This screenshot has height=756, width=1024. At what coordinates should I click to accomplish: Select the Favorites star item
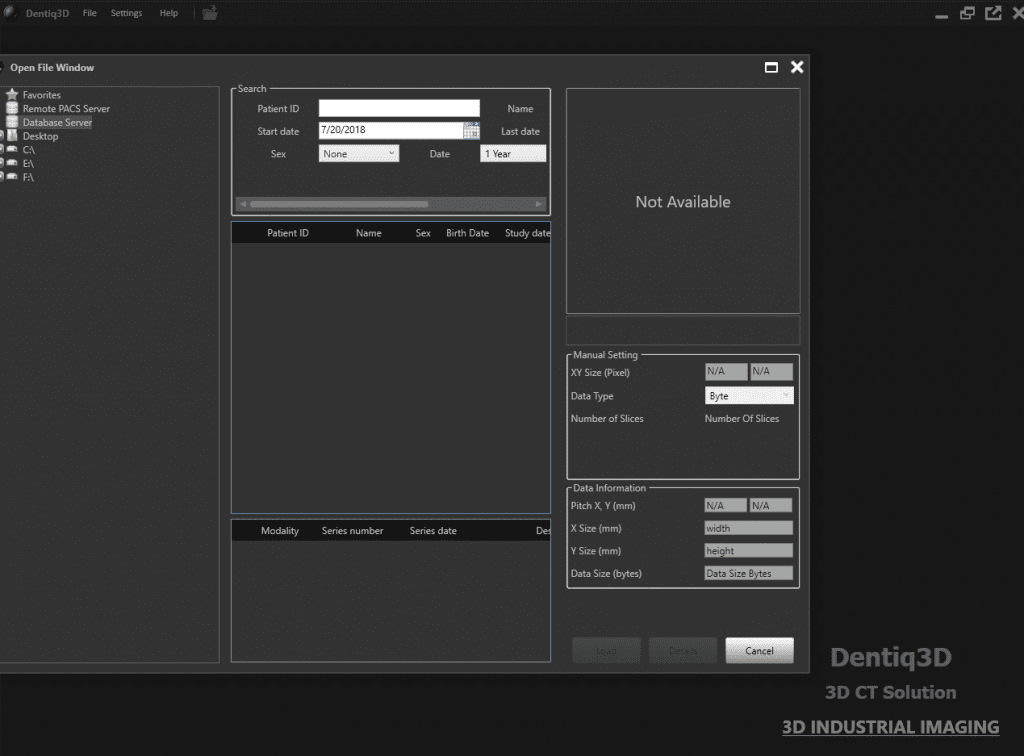tap(12, 95)
